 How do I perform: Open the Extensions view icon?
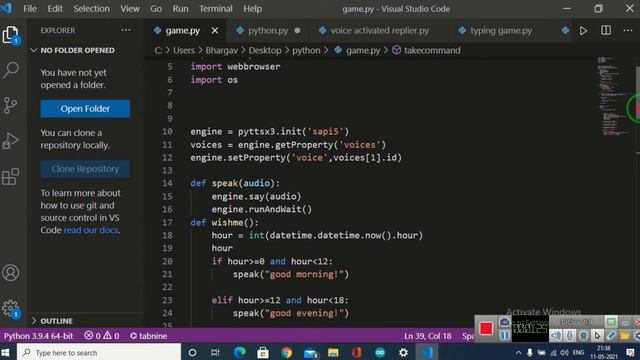(11, 176)
